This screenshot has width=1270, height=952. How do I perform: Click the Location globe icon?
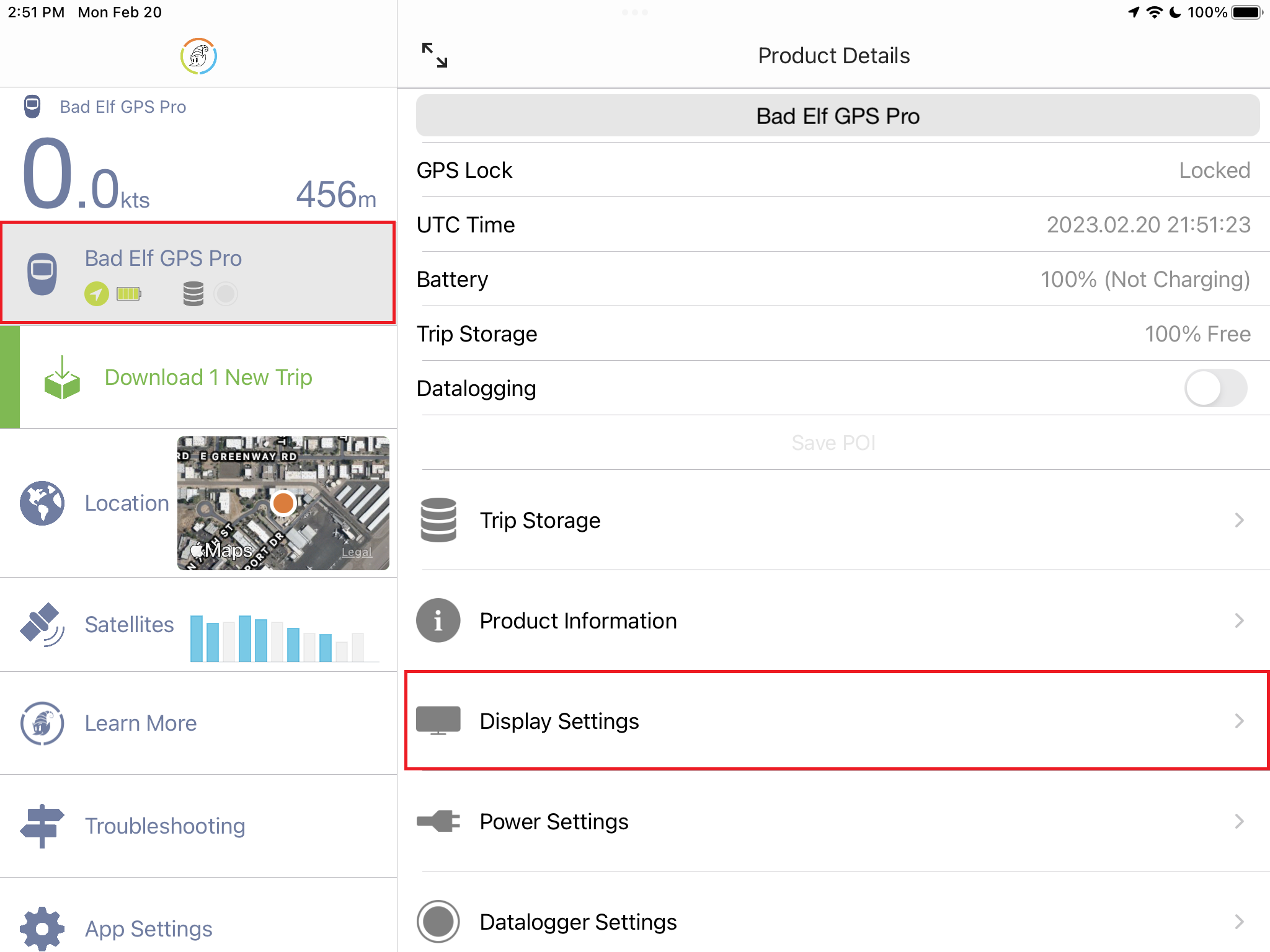pyautogui.click(x=42, y=503)
